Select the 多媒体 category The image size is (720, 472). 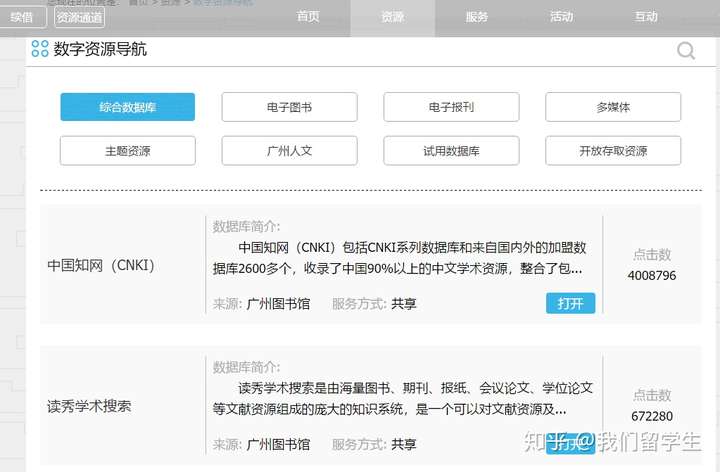point(613,107)
